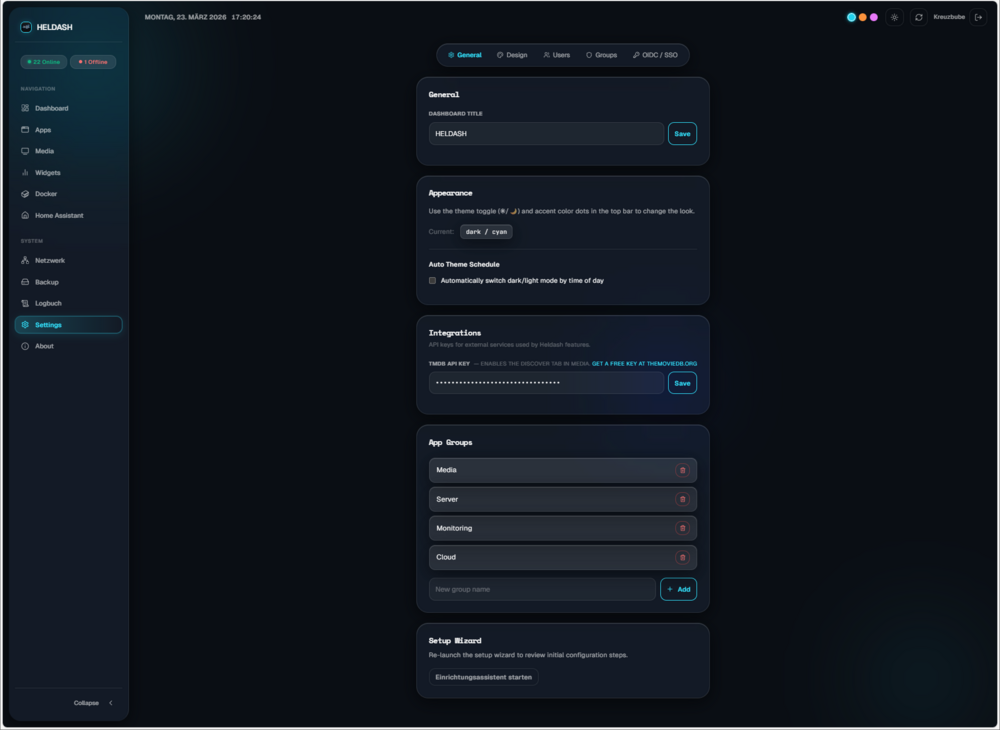Switch to the Groups tab

tap(601, 55)
